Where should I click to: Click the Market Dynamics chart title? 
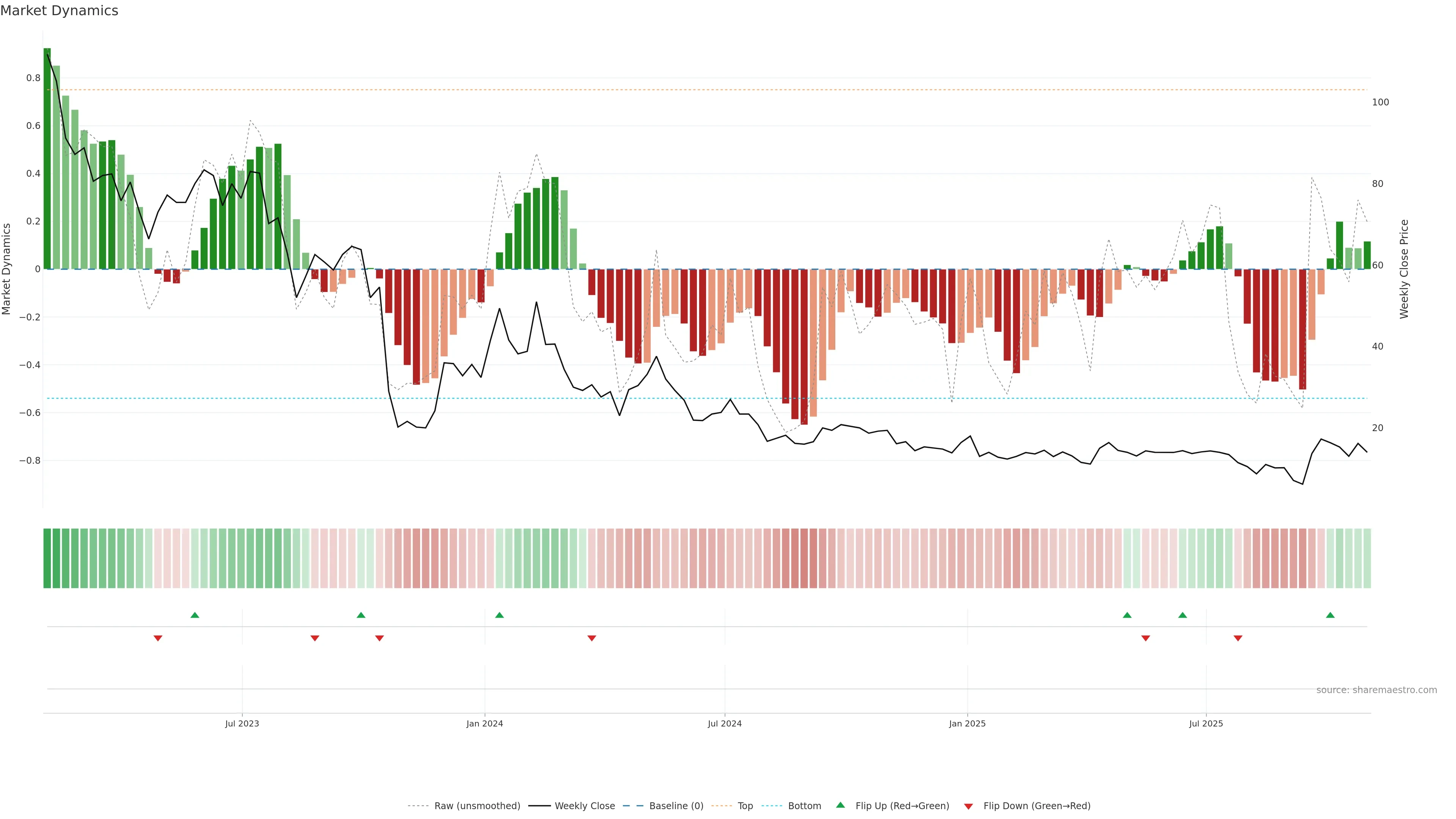pyautogui.click(x=60, y=11)
